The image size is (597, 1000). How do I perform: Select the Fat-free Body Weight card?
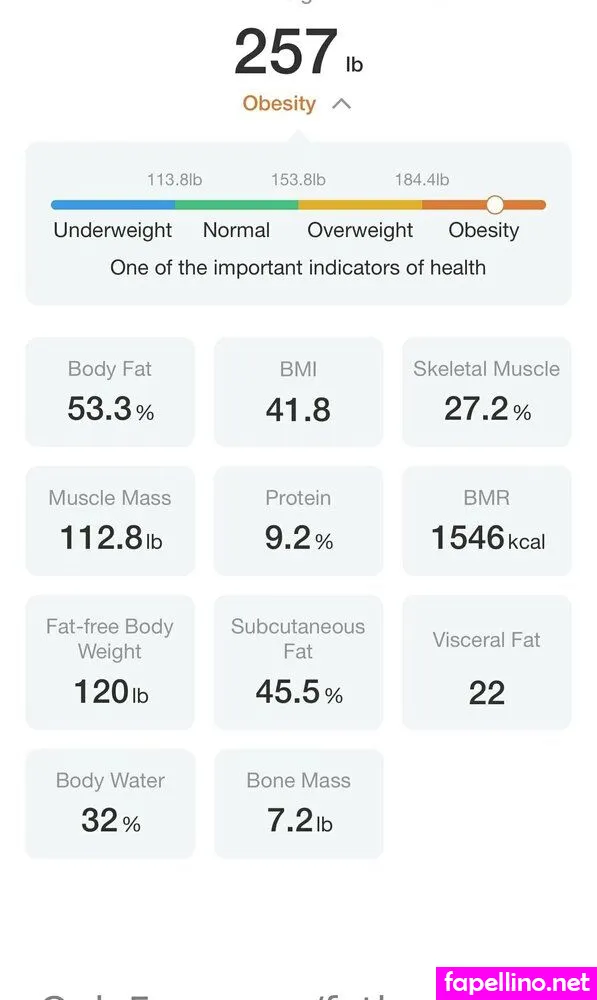110,663
